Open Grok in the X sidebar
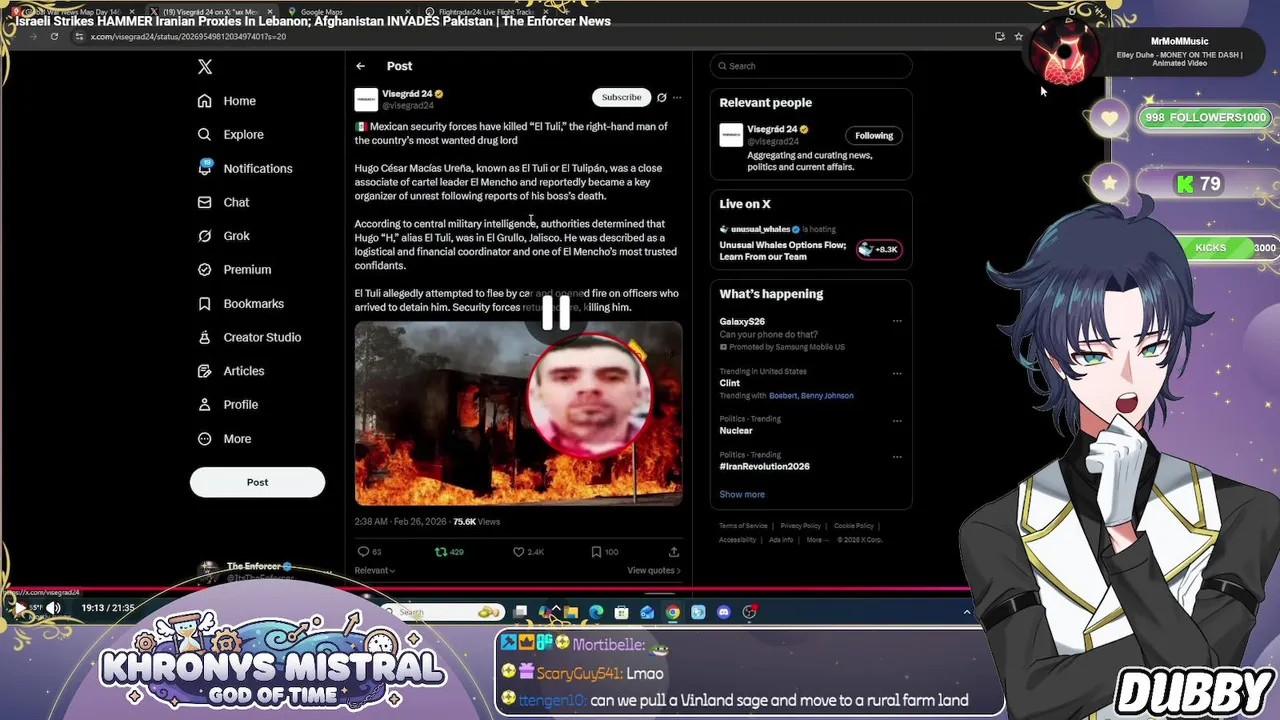The image size is (1280, 720). point(223,236)
